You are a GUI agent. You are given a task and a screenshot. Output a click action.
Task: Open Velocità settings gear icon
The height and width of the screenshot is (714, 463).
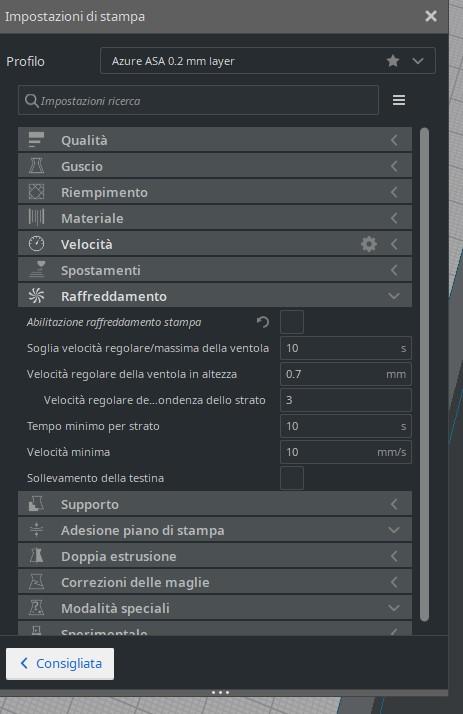click(369, 244)
